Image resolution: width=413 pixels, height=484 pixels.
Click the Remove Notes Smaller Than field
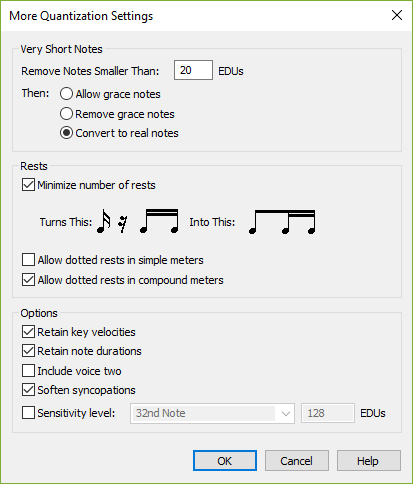193,70
